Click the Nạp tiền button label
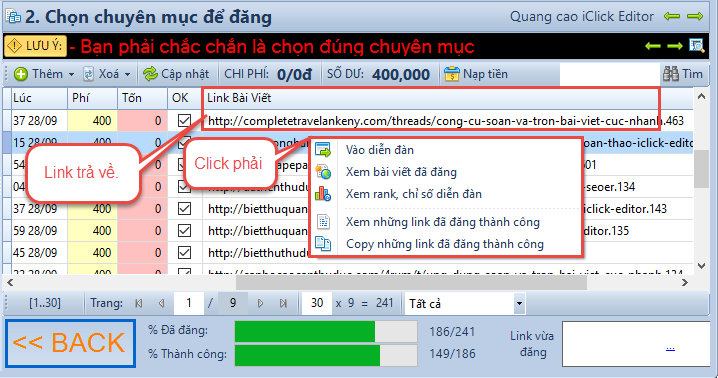The height and width of the screenshot is (378, 718). tap(485, 74)
